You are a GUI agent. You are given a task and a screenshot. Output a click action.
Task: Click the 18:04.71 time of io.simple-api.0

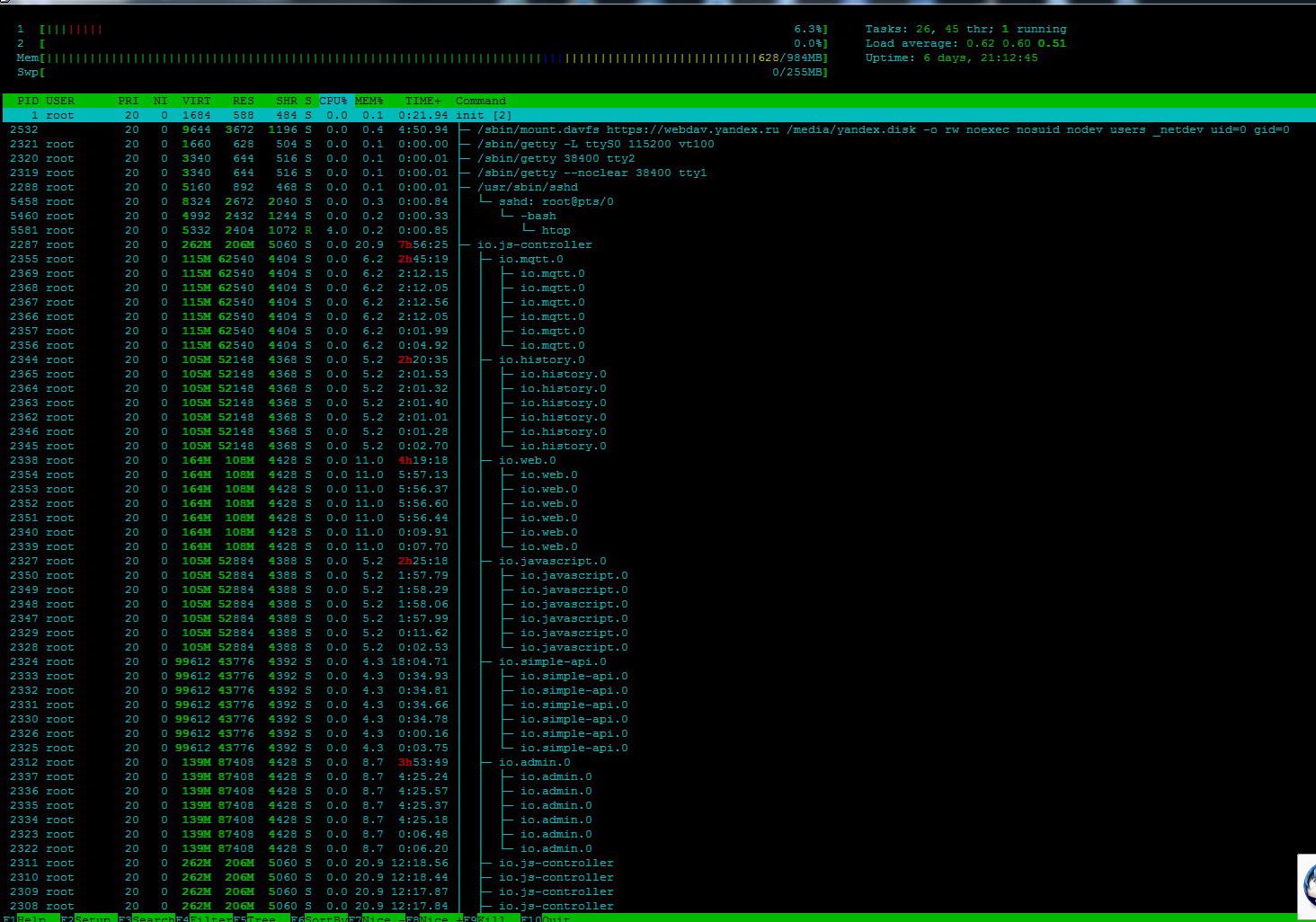[420, 661]
